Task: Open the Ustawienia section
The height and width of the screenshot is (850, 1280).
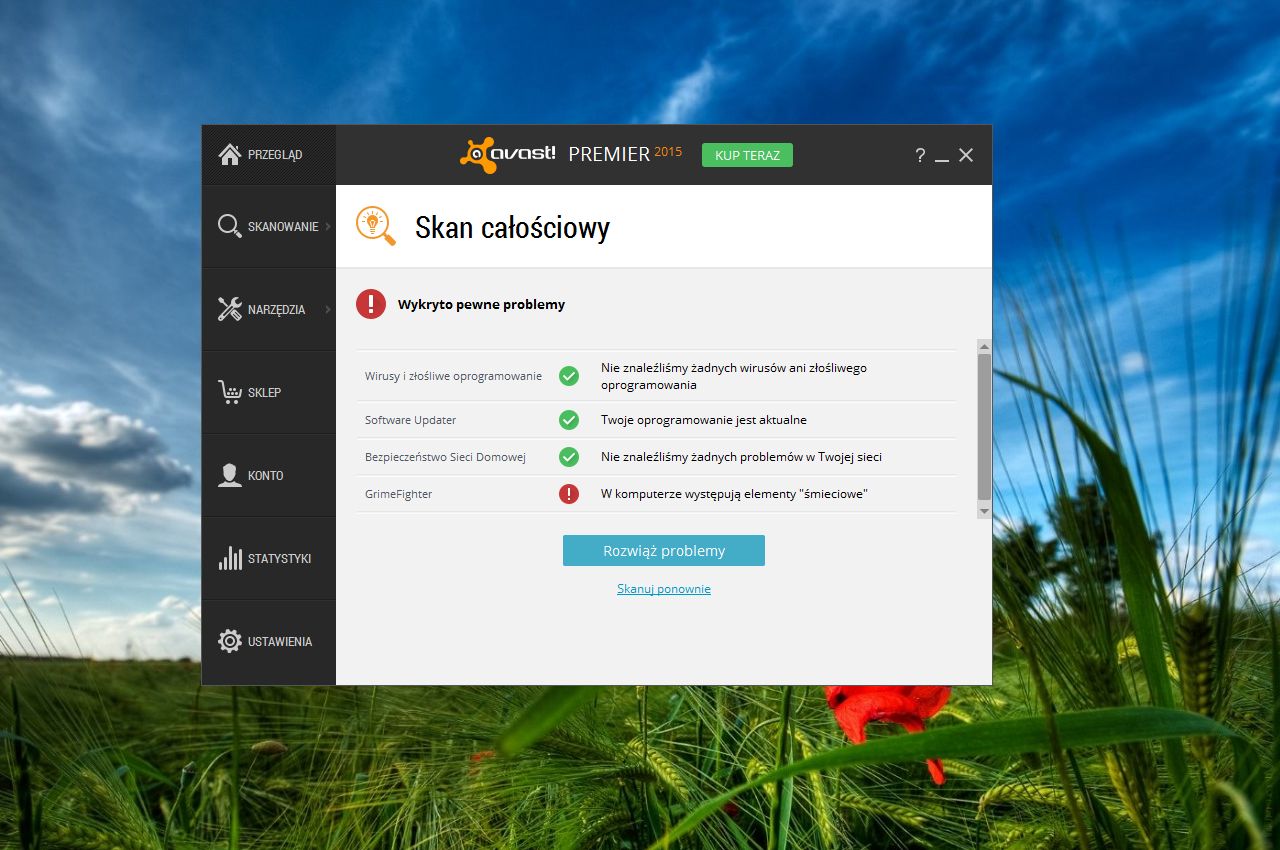Action: pos(269,641)
